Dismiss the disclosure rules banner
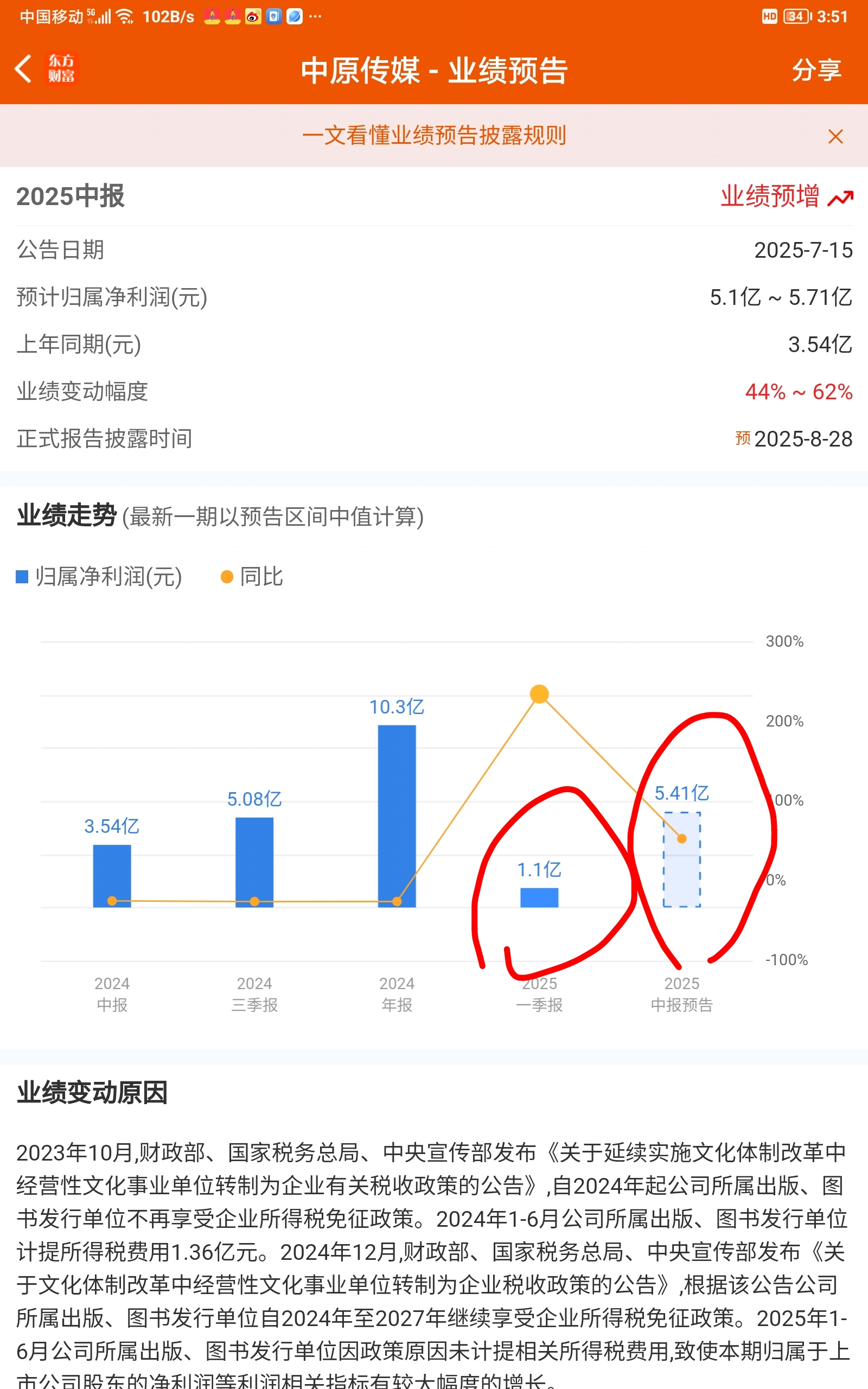The image size is (868, 1389). point(835,136)
